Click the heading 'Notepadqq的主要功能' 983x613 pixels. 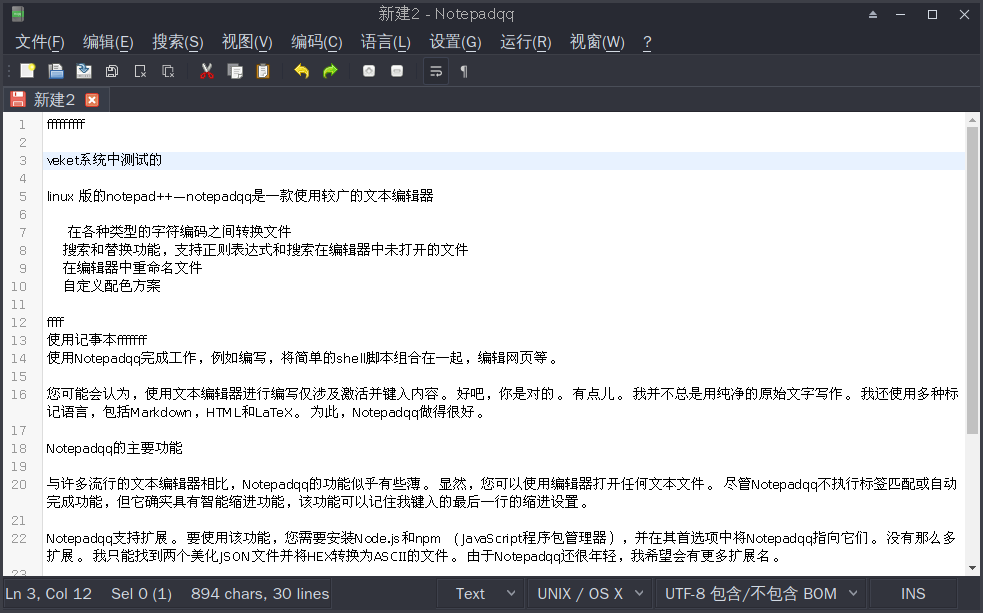tap(114, 448)
